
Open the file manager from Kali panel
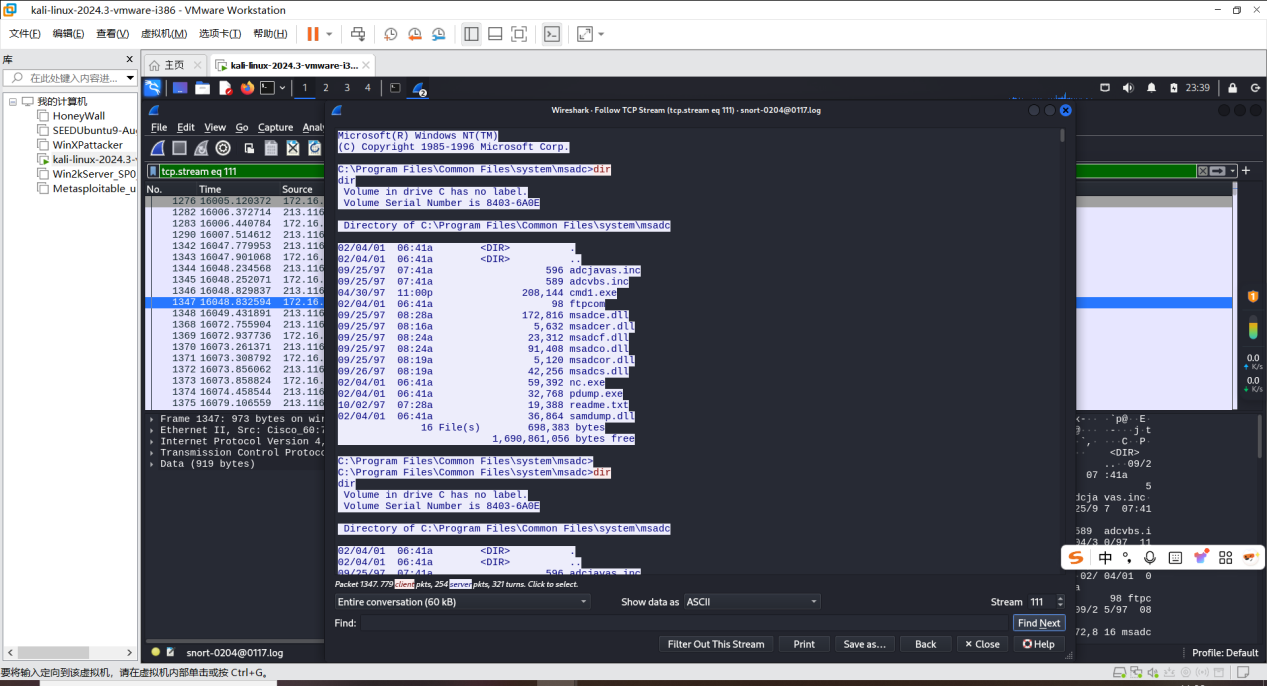[202, 88]
